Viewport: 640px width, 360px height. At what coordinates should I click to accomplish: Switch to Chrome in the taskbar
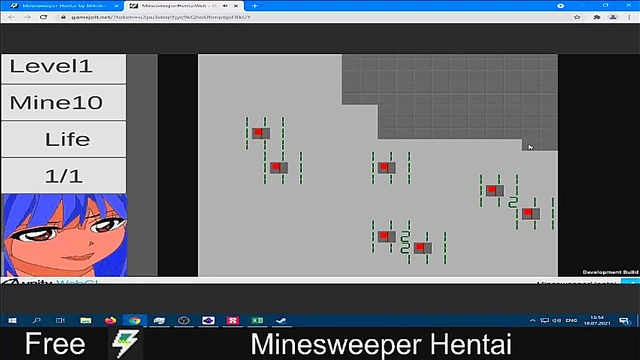tap(135, 320)
